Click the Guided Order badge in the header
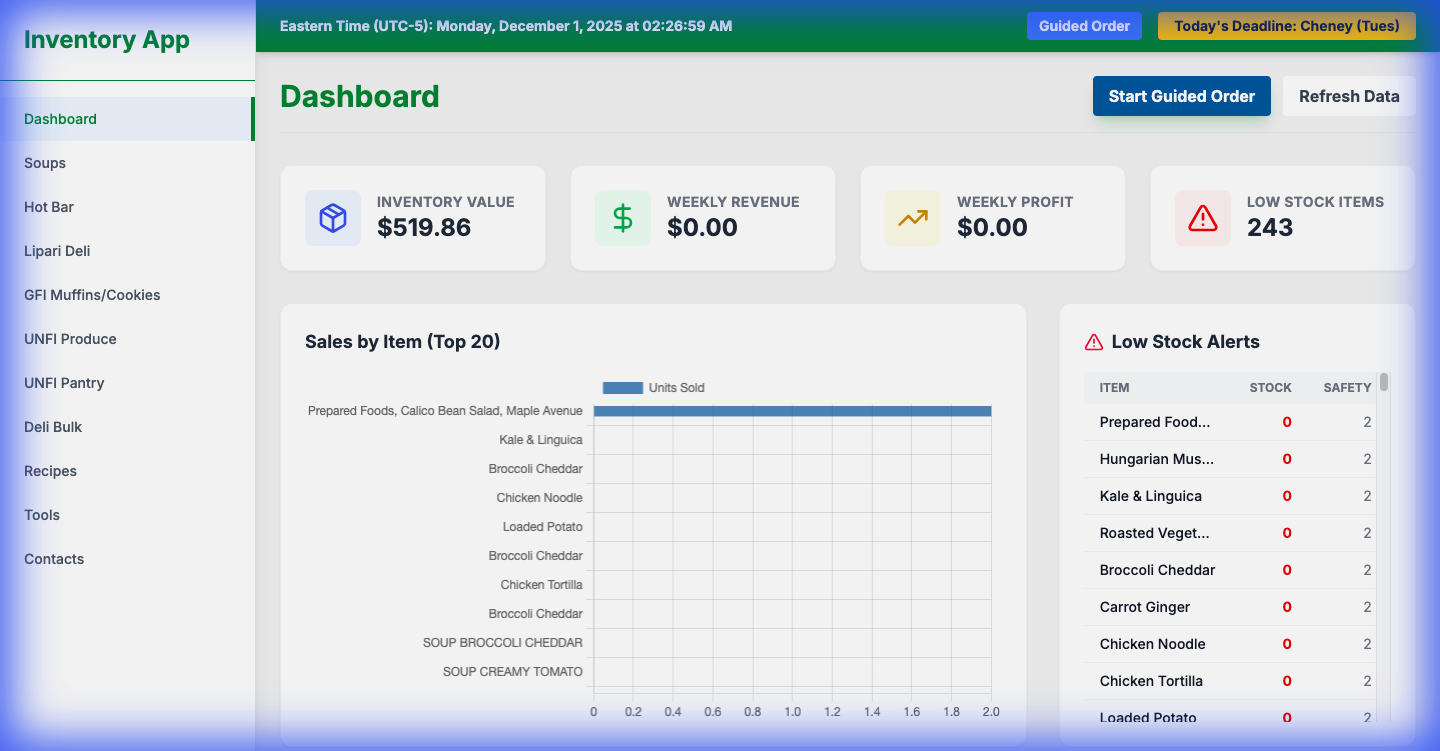Image resolution: width=1440 pixels, height=751 pixels. pos(1084,26)
